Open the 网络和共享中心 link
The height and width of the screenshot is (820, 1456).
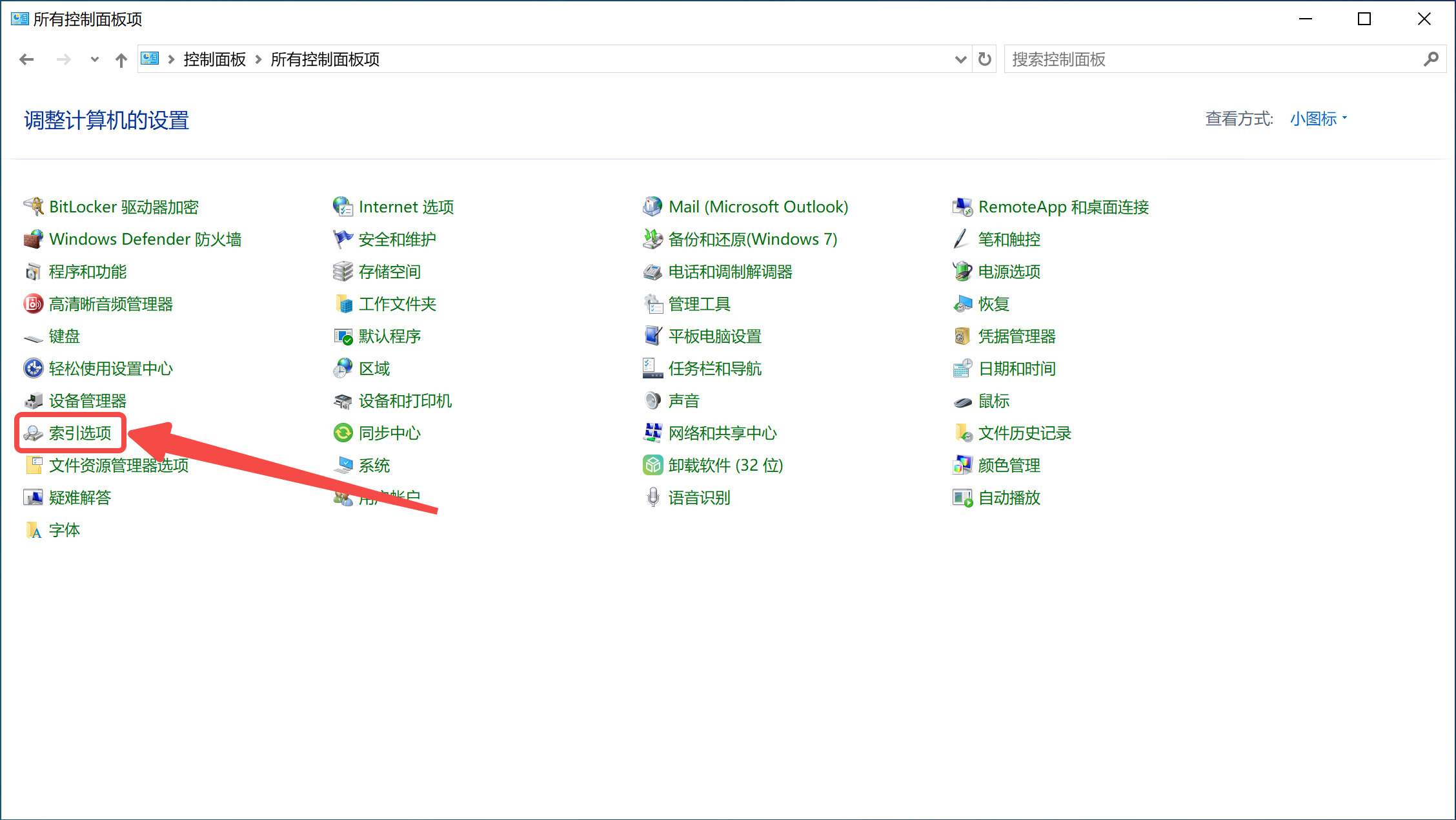(722, 433)
